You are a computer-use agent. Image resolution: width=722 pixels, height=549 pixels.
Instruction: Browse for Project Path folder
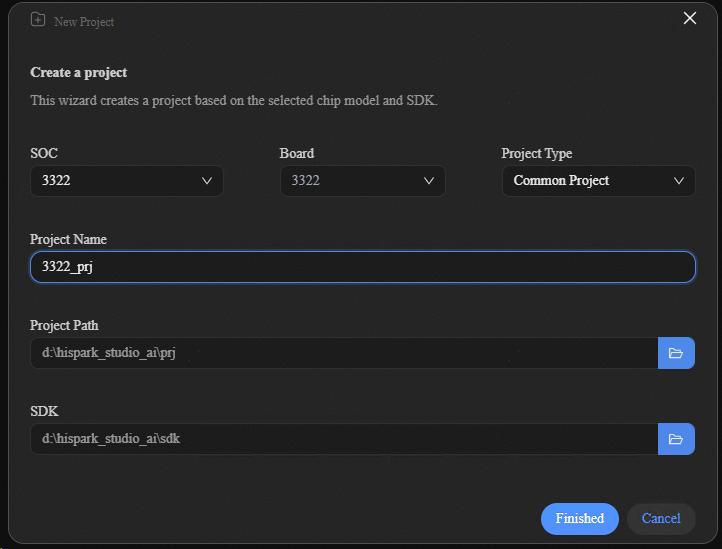coord(676,353)
